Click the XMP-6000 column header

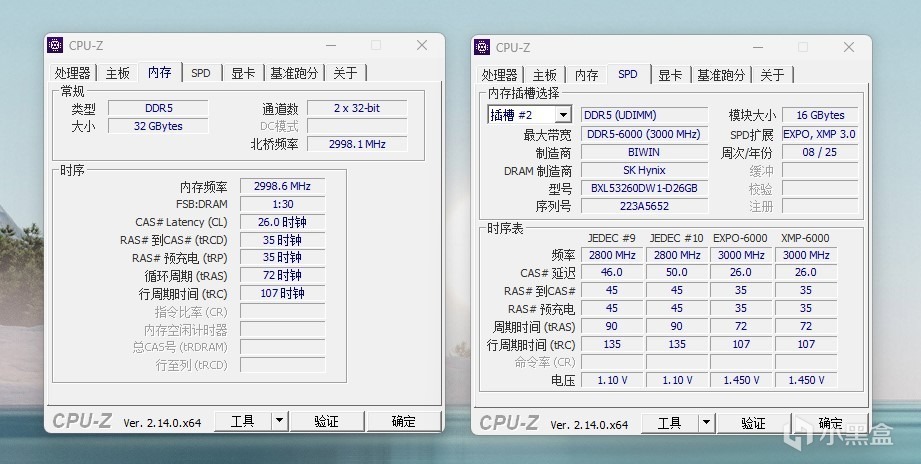coord(805,238)
